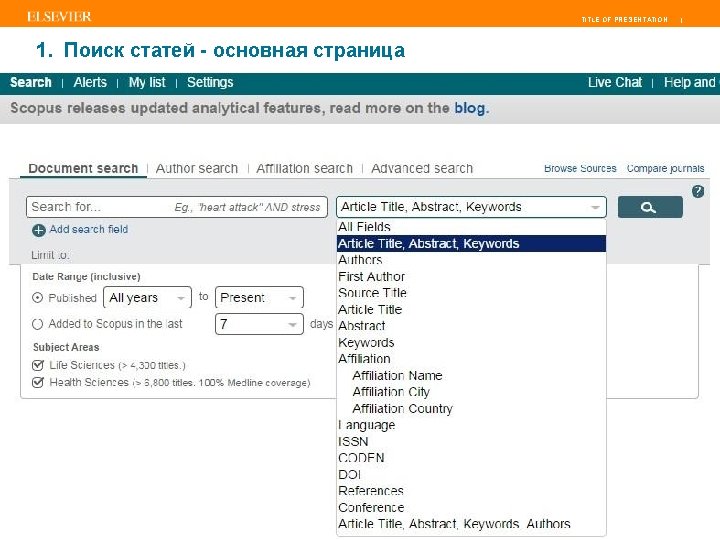Open Live Chat link

click(x=615, y=83)
